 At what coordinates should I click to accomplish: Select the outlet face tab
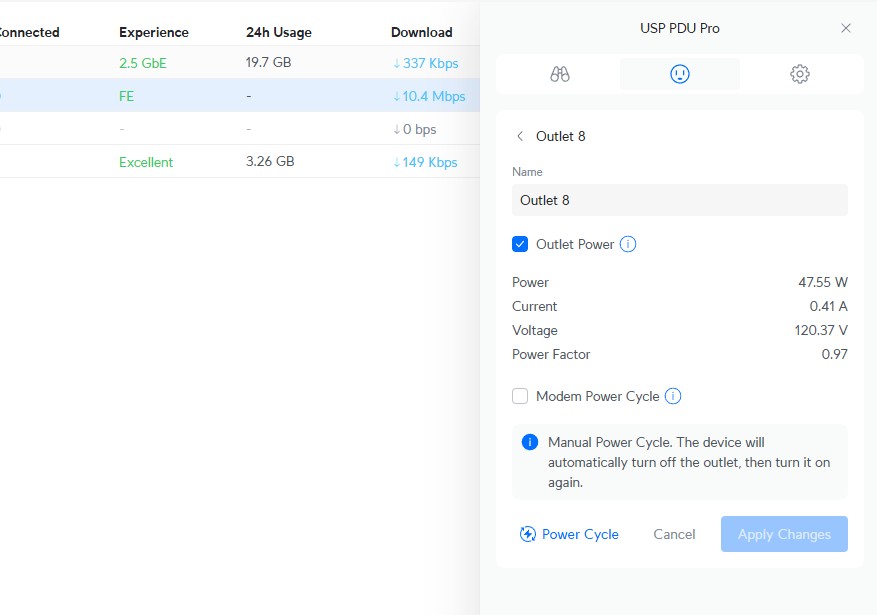[680, 74]
